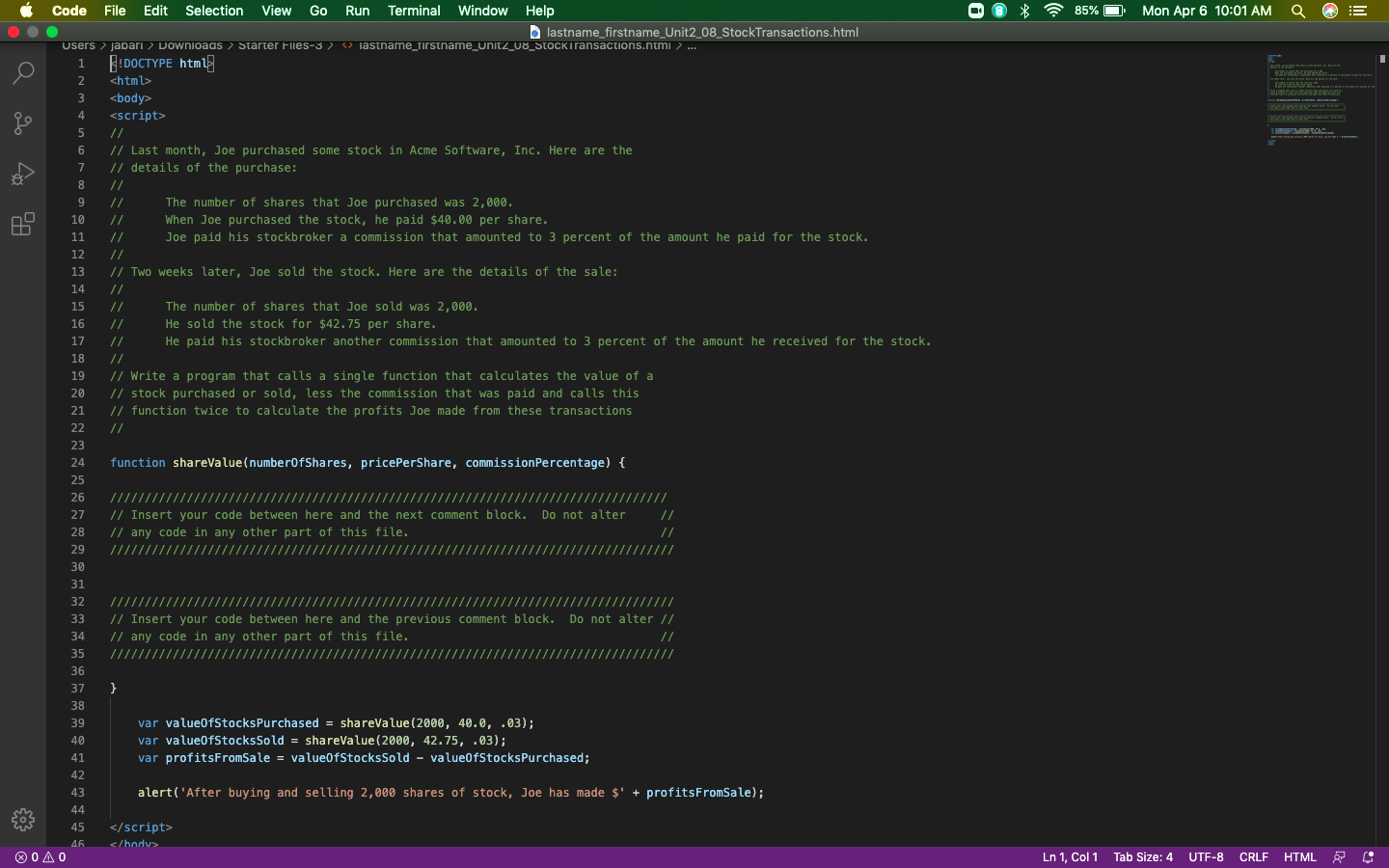Click Ln 1, Col 1 to go to line

(1070, 857)
